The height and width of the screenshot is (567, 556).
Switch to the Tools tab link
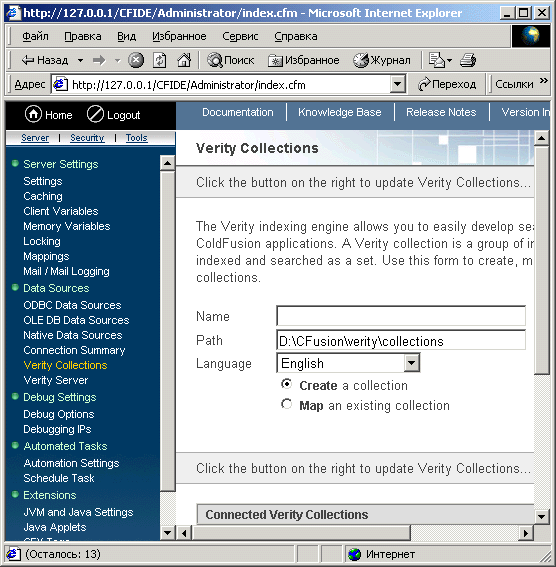137,138
